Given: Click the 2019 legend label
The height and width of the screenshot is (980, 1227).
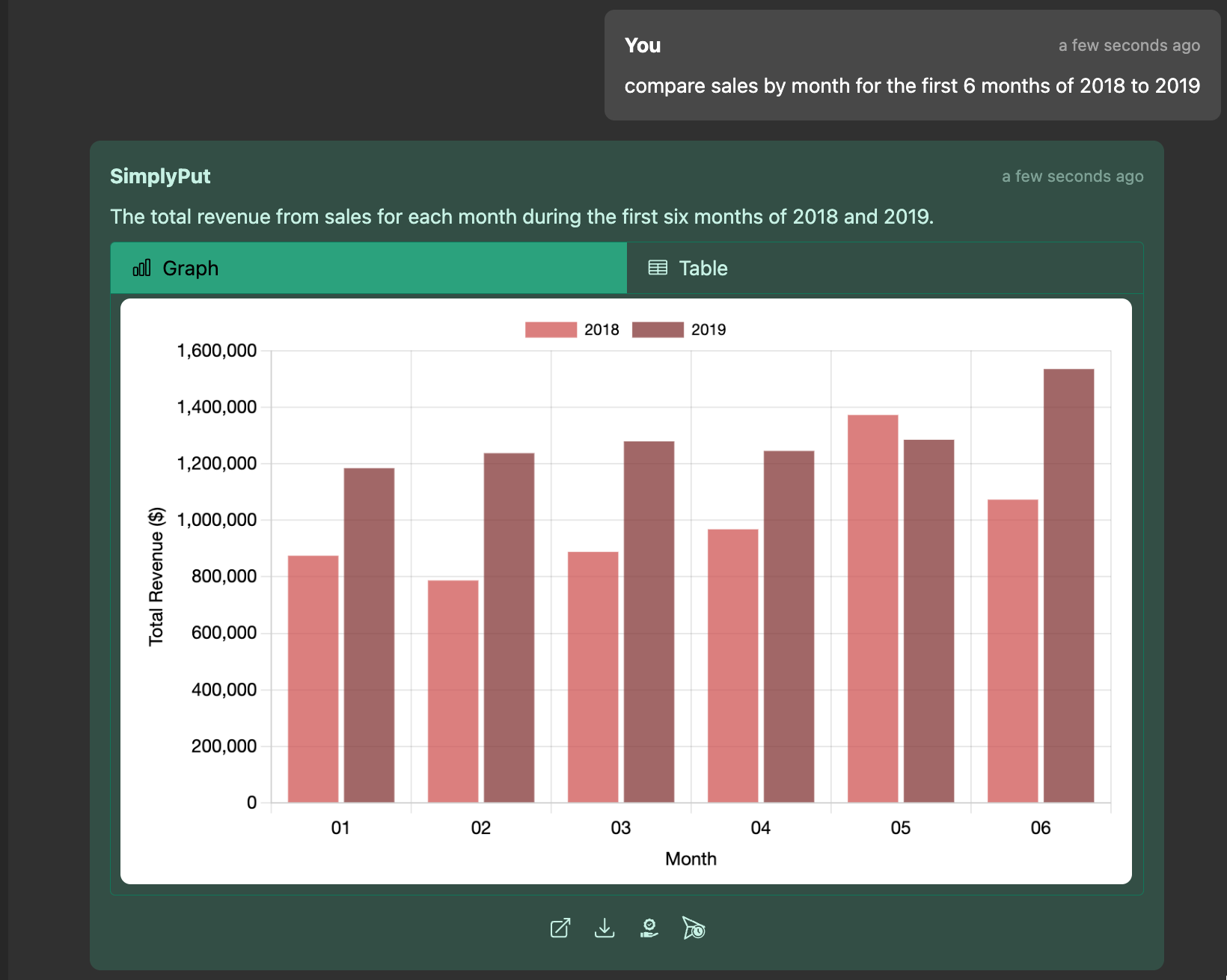Looking at the screenshot, I should coord(709,330).
